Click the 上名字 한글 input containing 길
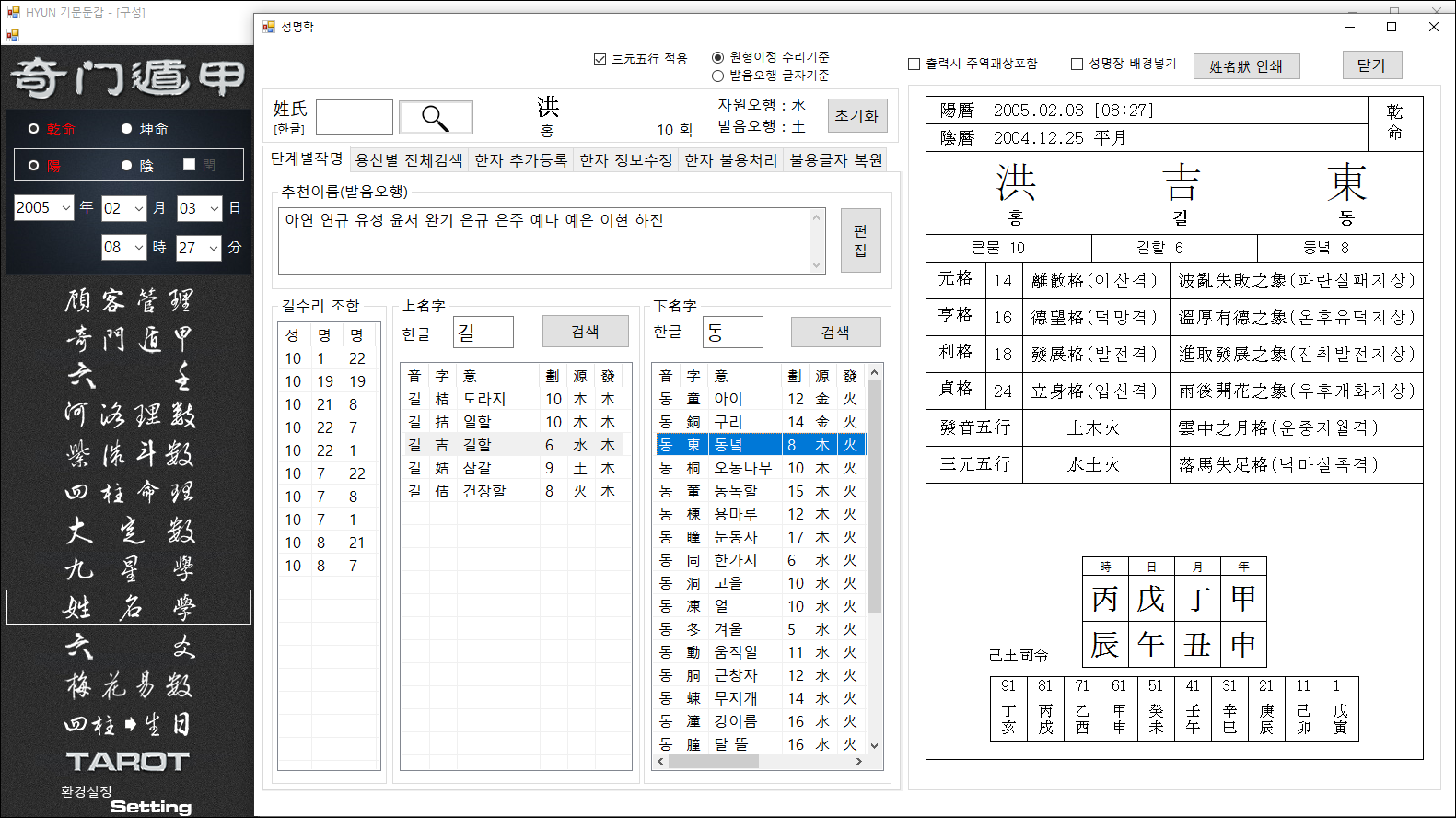This screenshot has width=1456, height=818. 483,333
